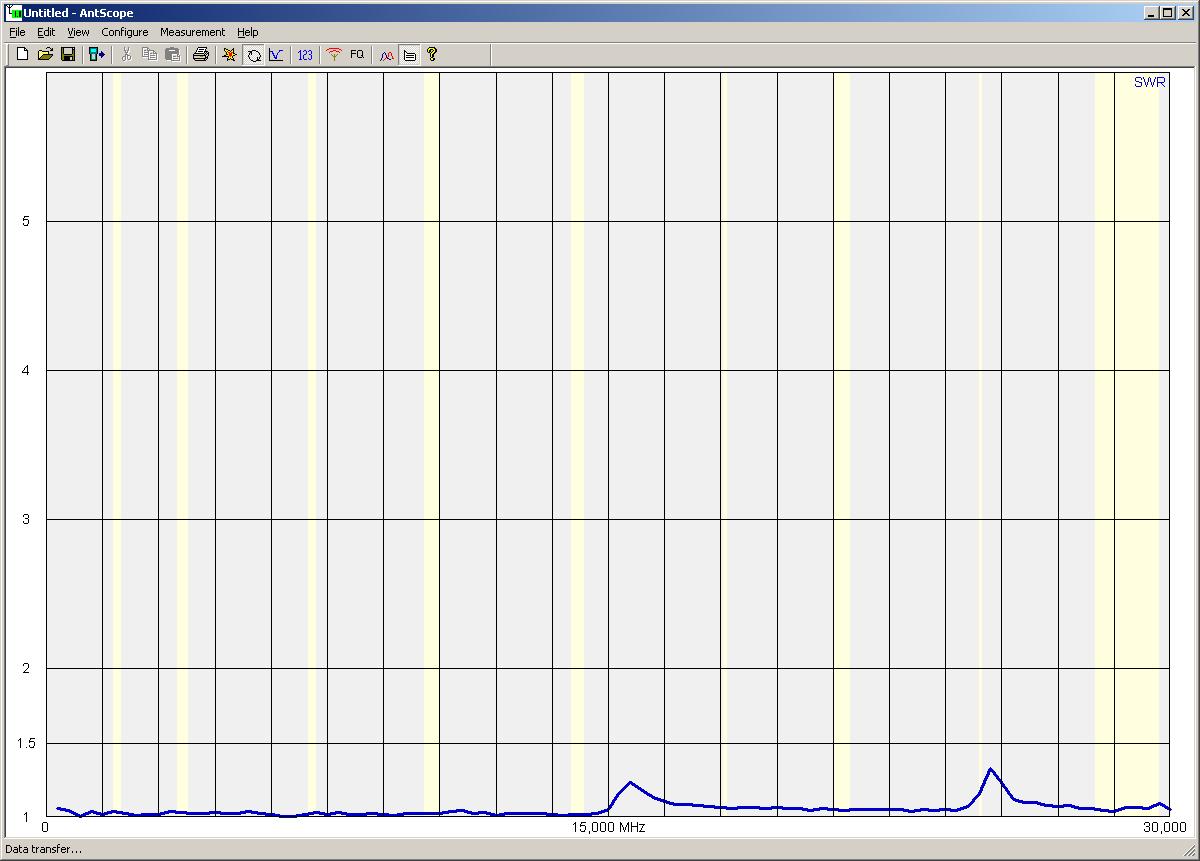
Task: Open the Configure menu
Action: (x=124, y=32)
